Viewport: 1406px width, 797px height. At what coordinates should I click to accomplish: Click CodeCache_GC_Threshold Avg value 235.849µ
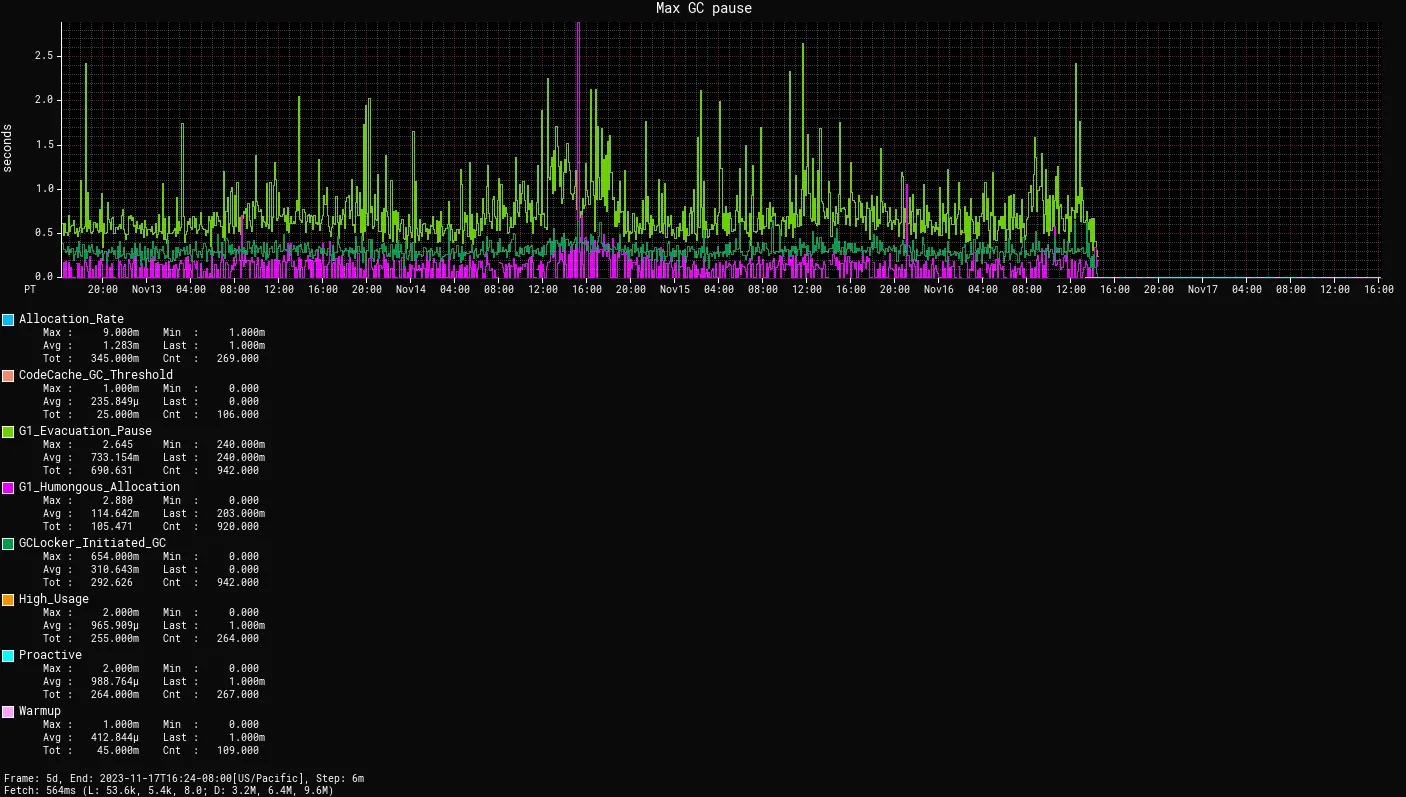(115, 401)
